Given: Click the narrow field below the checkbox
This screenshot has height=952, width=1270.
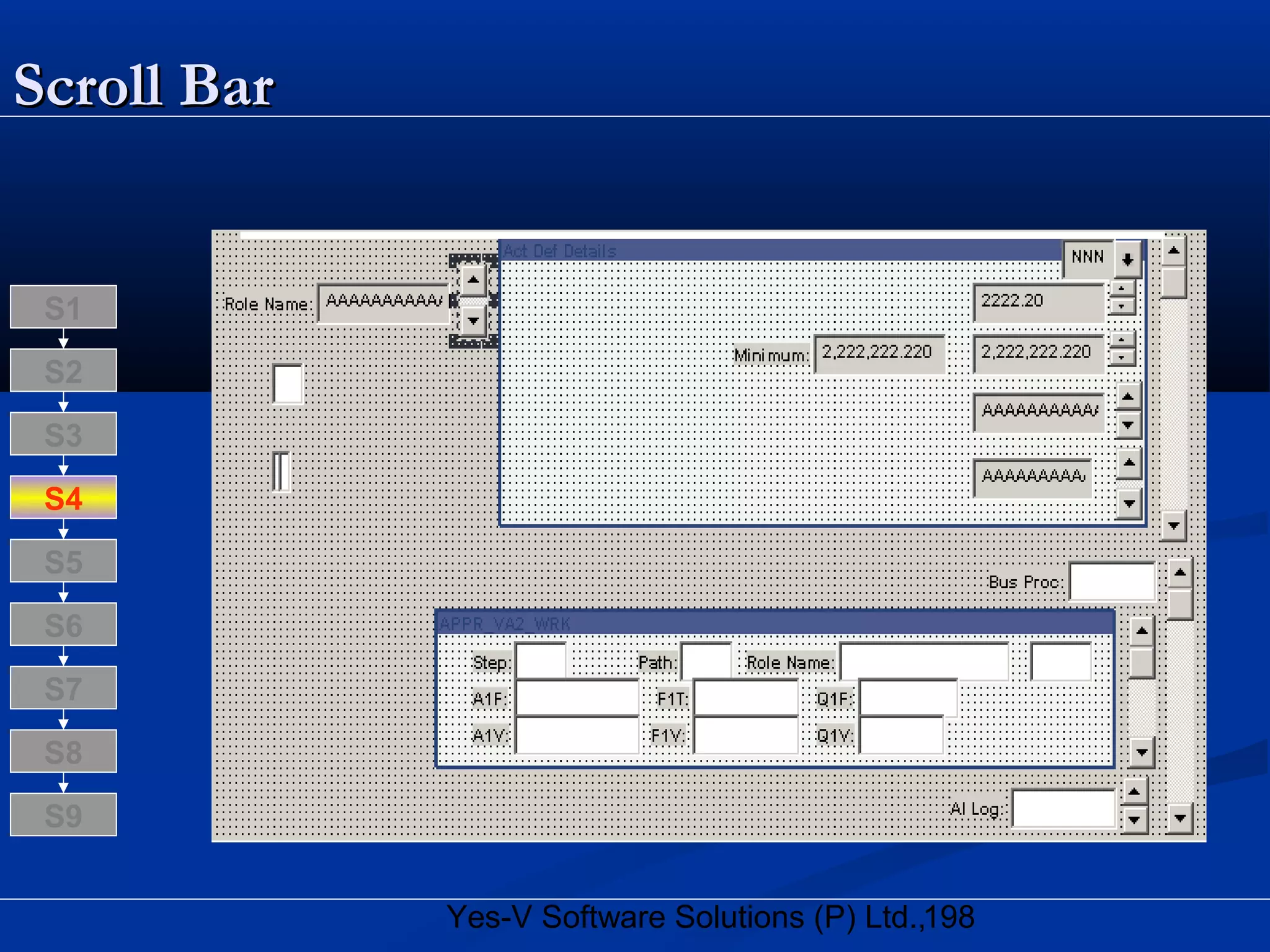Looking at the screenshot, I should [281, 472].
